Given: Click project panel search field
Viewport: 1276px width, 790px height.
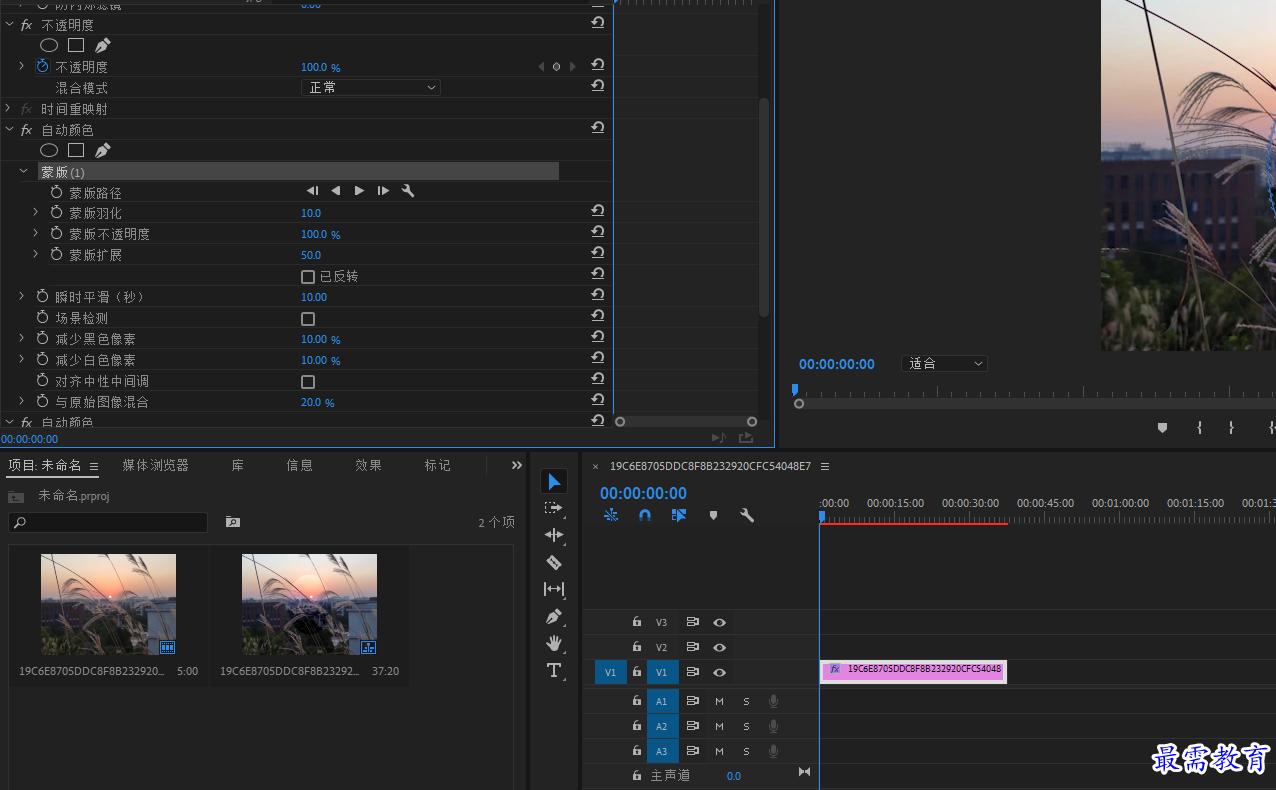Looking at the screenshot, I should click(x=108, y=522).
